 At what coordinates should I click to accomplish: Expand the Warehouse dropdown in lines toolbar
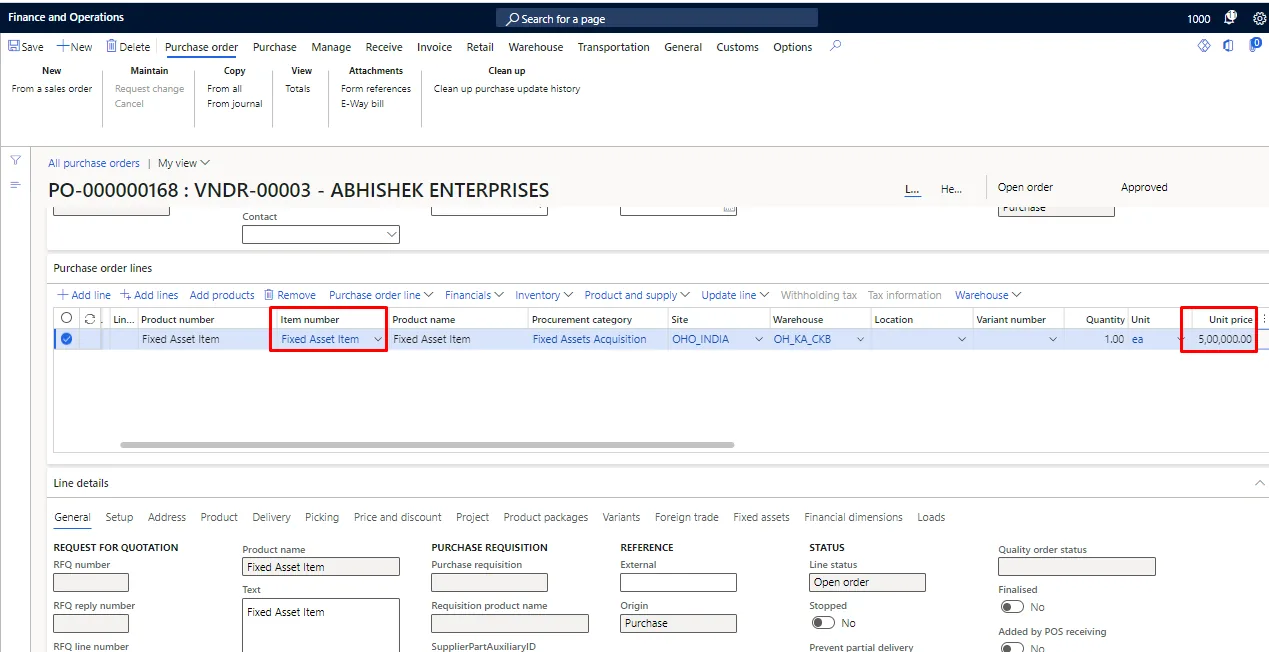click(x=988, y=295)
